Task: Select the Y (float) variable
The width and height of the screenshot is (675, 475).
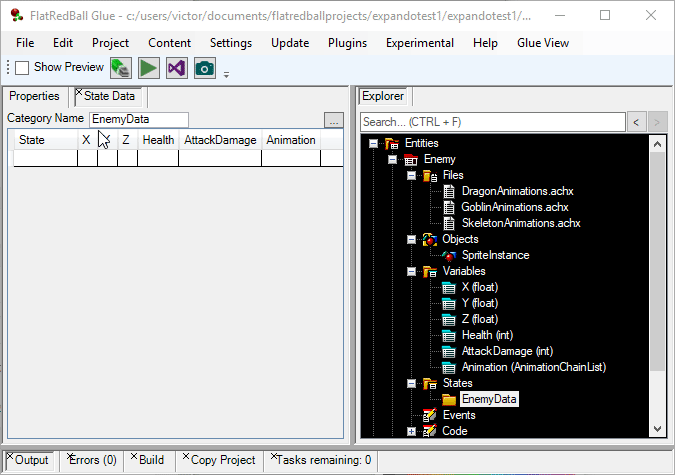Action: coord(480,303)
